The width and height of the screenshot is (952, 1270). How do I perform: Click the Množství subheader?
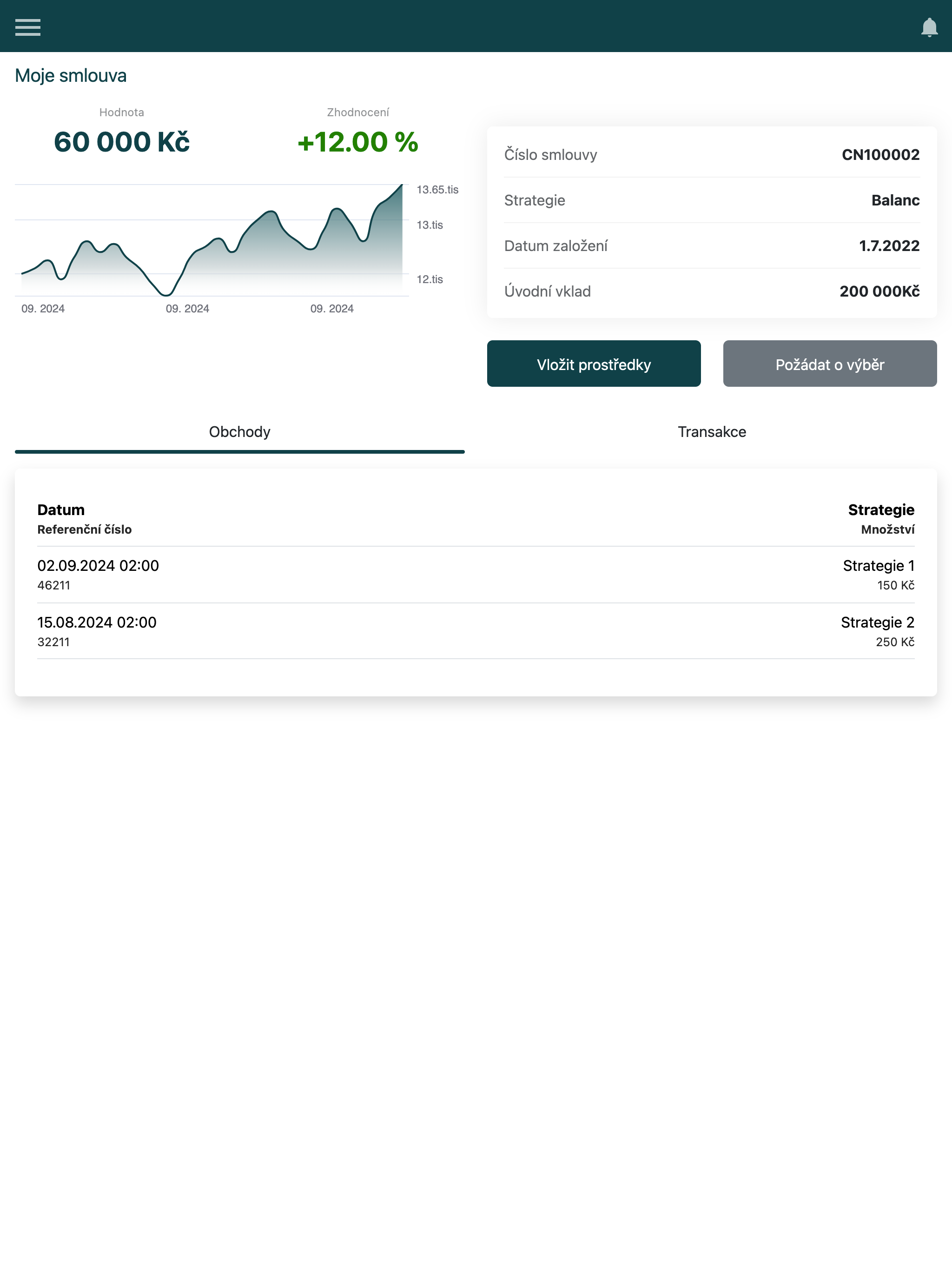(888, 529)
